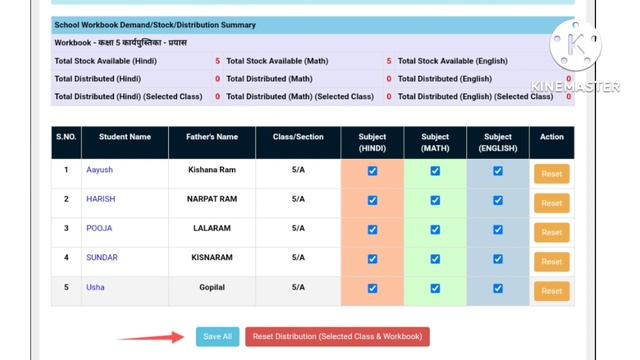
Task: Open student link HARISH
Action: click(x=100, y=199)
